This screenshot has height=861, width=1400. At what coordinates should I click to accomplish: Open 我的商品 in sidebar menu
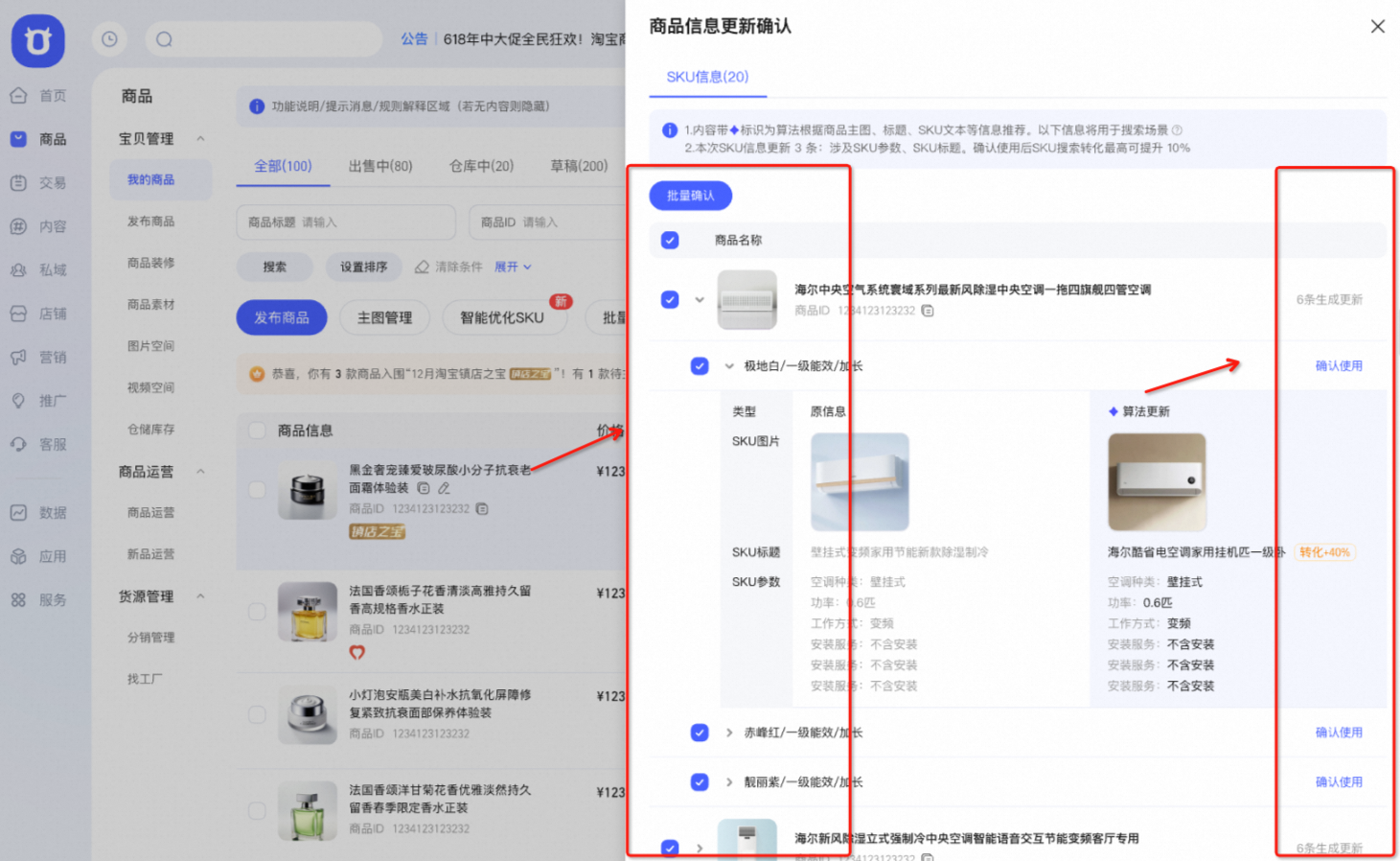coord(160,179)
